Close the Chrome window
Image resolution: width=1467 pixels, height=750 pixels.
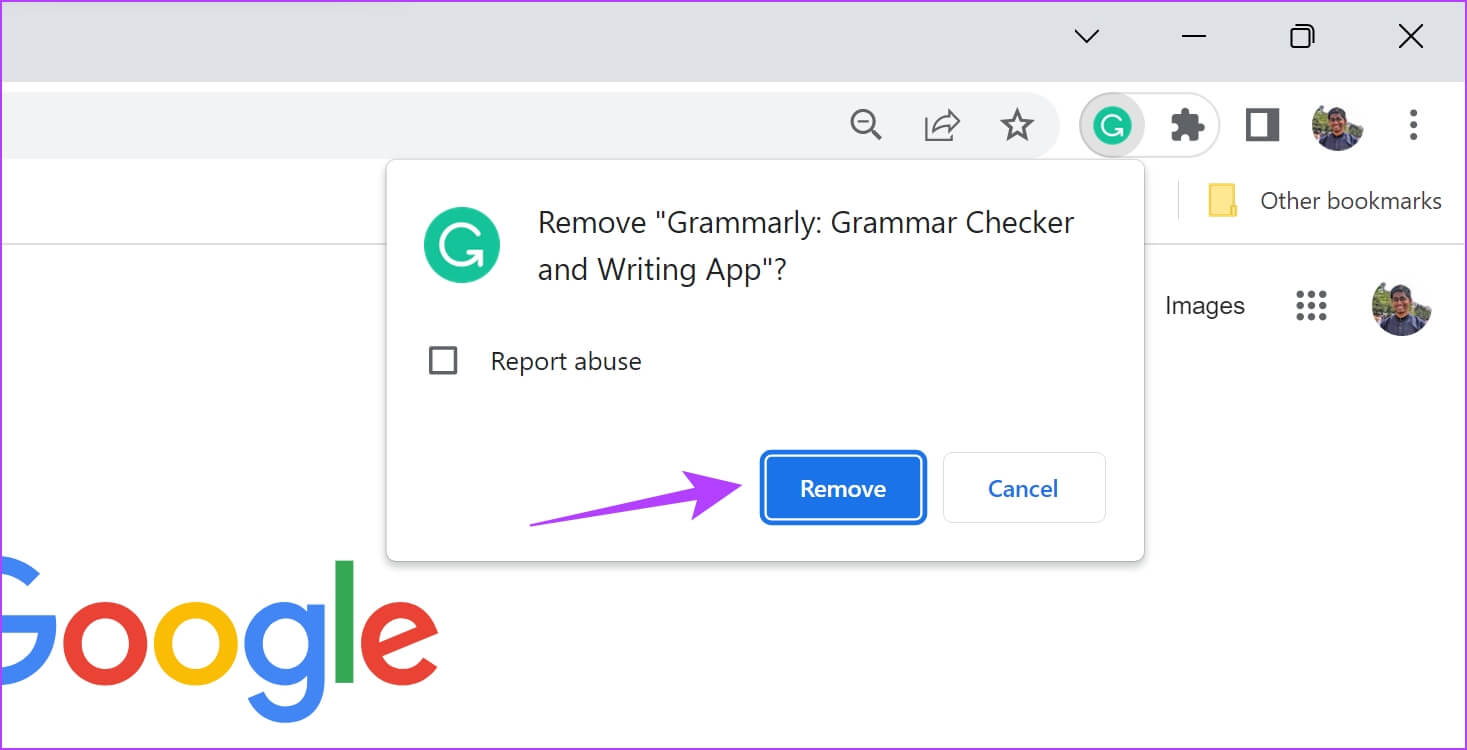click(1410, 37)
